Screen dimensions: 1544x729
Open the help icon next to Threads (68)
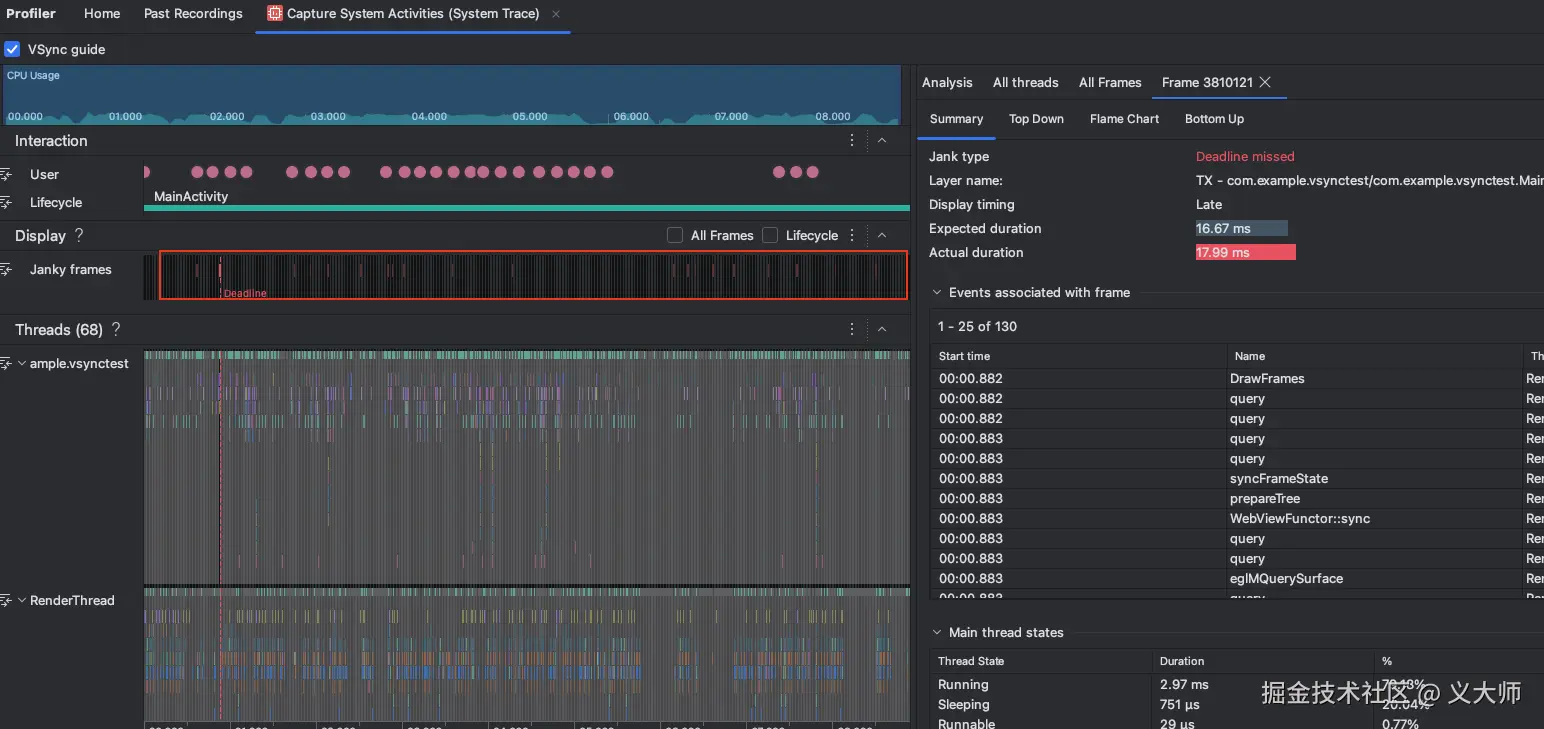click(116, 330)
